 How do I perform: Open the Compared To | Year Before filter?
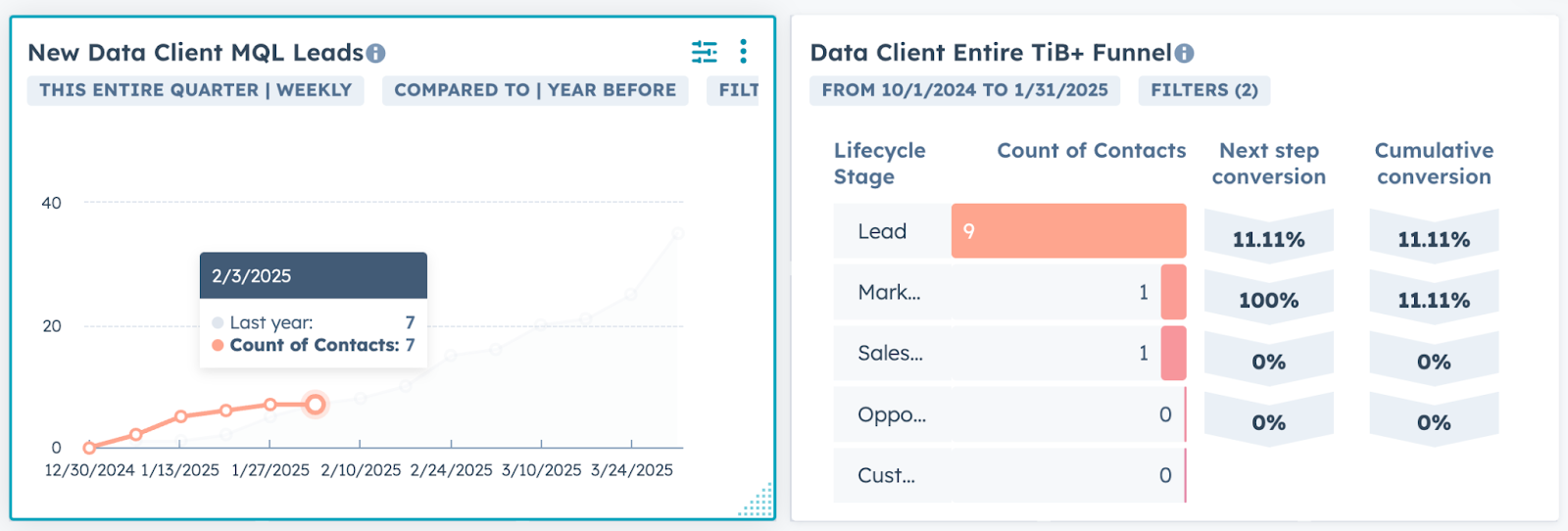pos(535,90)
